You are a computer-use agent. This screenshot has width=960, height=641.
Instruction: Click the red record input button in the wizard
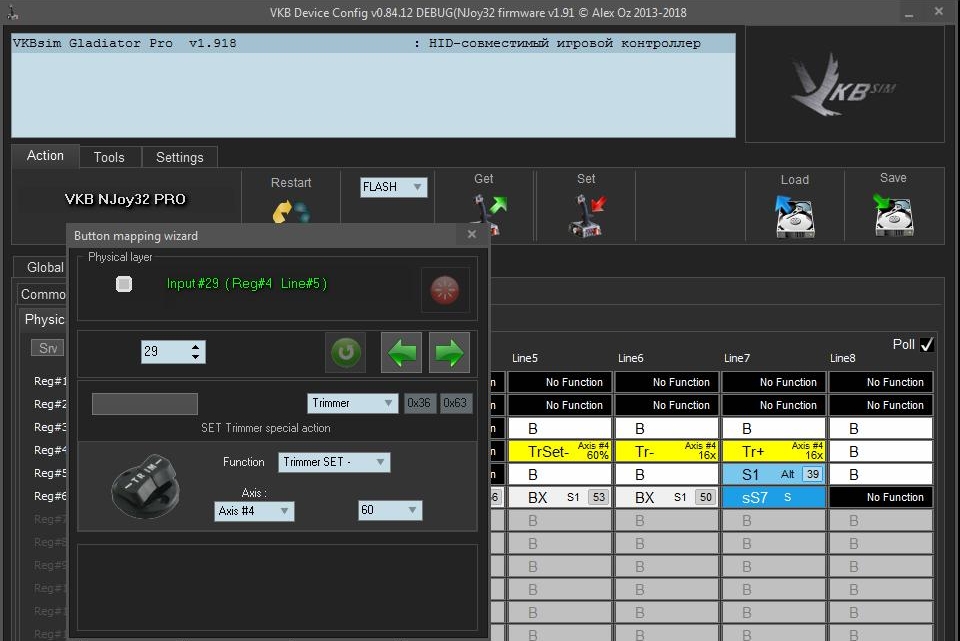click(445, 290)
